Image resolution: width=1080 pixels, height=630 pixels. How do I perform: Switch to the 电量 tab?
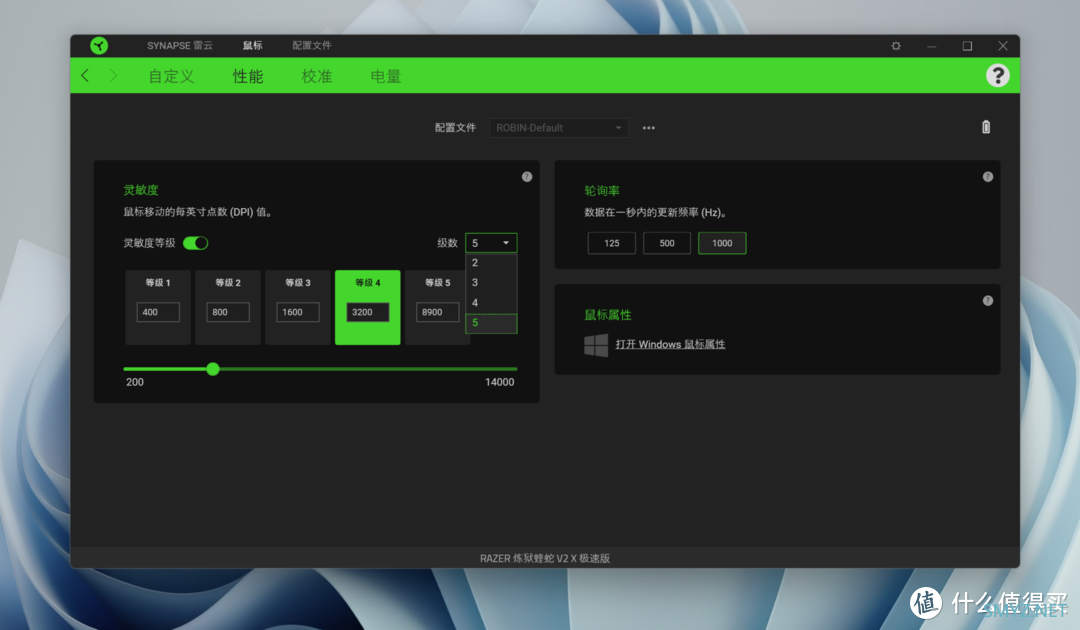[x=386, y=76]
